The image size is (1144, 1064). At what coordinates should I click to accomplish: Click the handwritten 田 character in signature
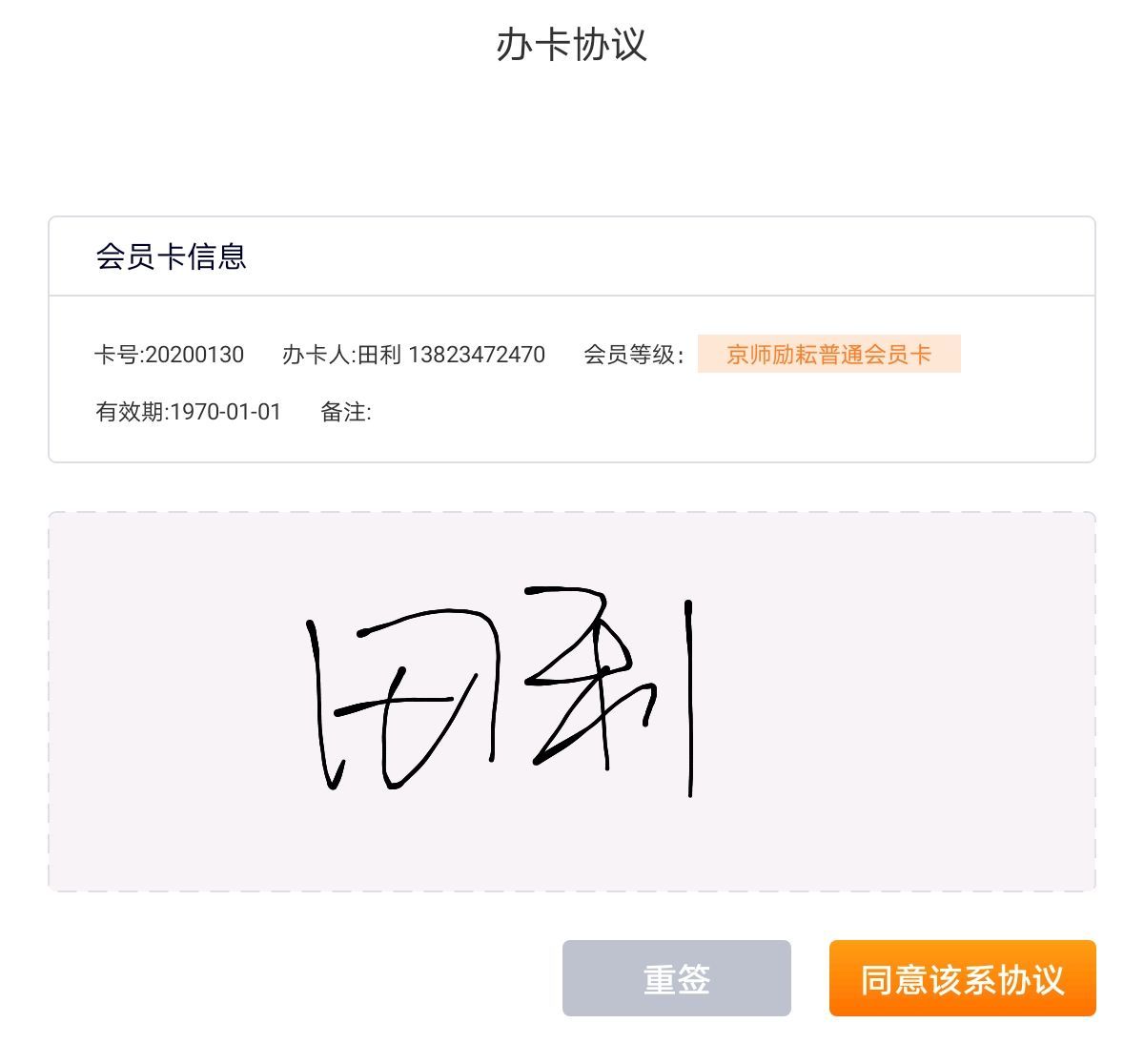(x=405, y=701)
